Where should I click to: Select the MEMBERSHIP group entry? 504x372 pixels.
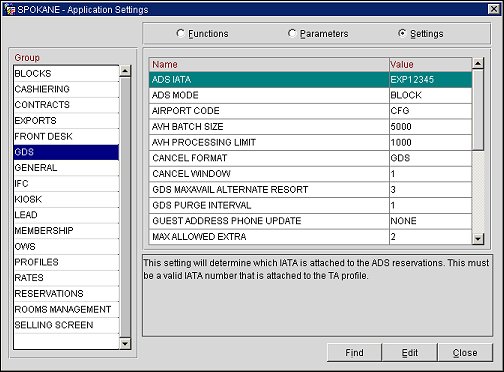(66, 231)
